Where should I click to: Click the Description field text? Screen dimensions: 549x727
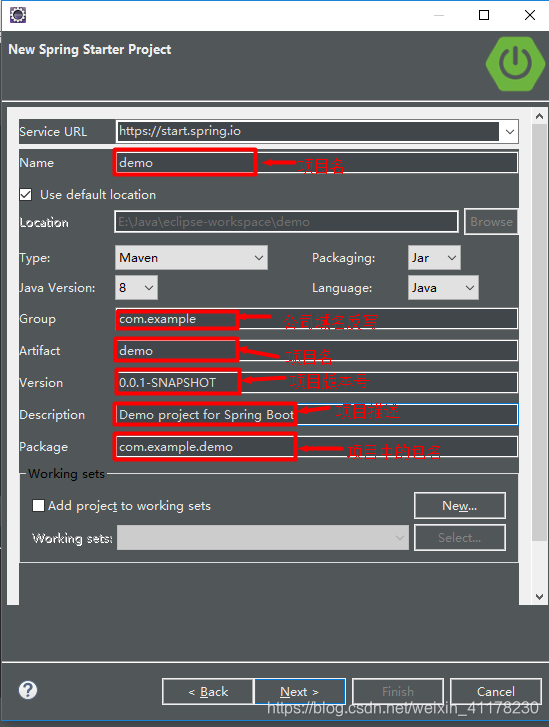tap(316, 415)
